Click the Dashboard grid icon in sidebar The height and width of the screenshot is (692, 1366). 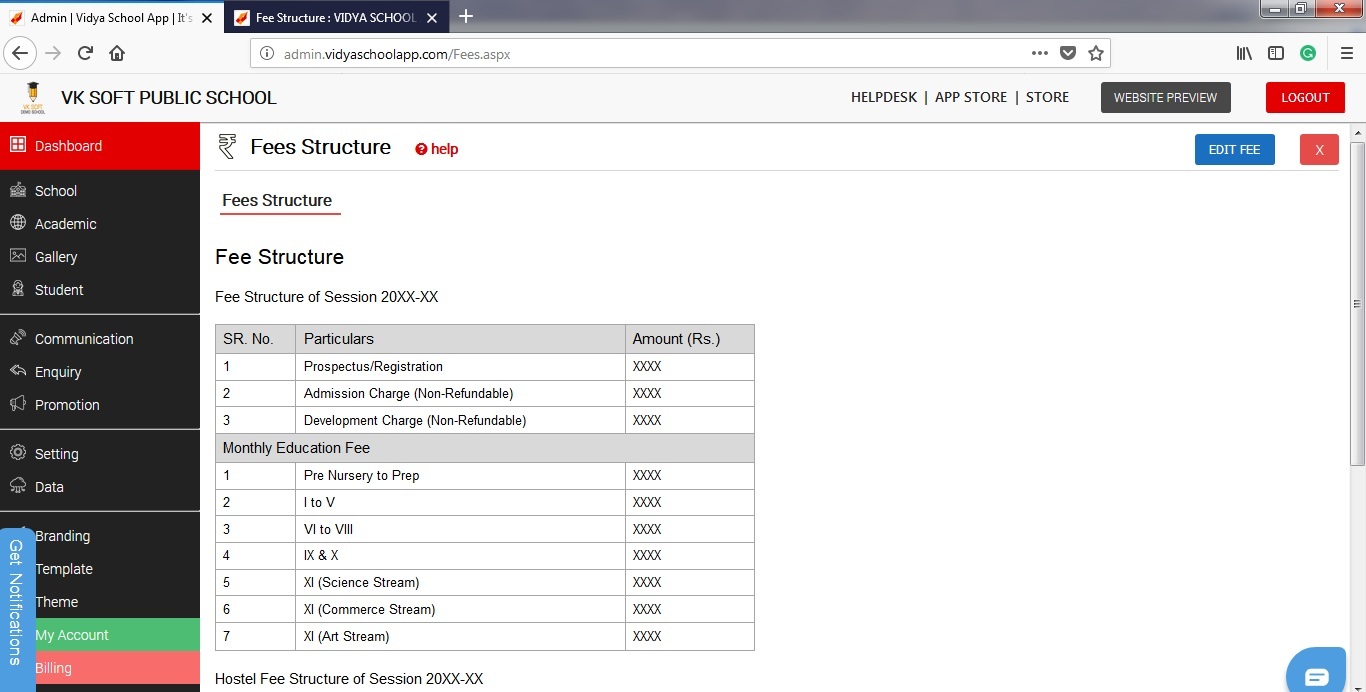pyautogui.click(x=17, y=145)
